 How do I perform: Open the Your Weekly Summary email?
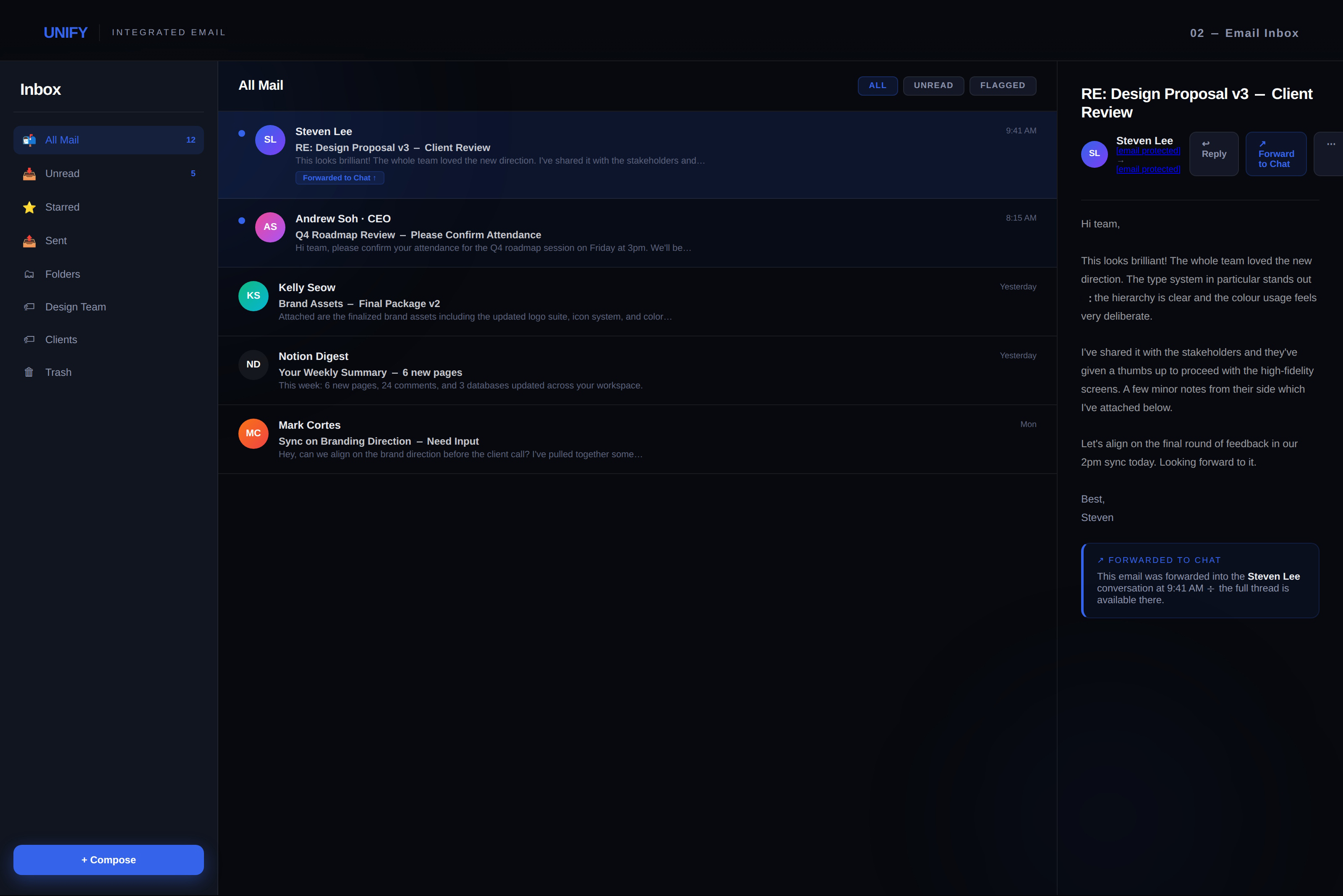click(x=637, y=371)
